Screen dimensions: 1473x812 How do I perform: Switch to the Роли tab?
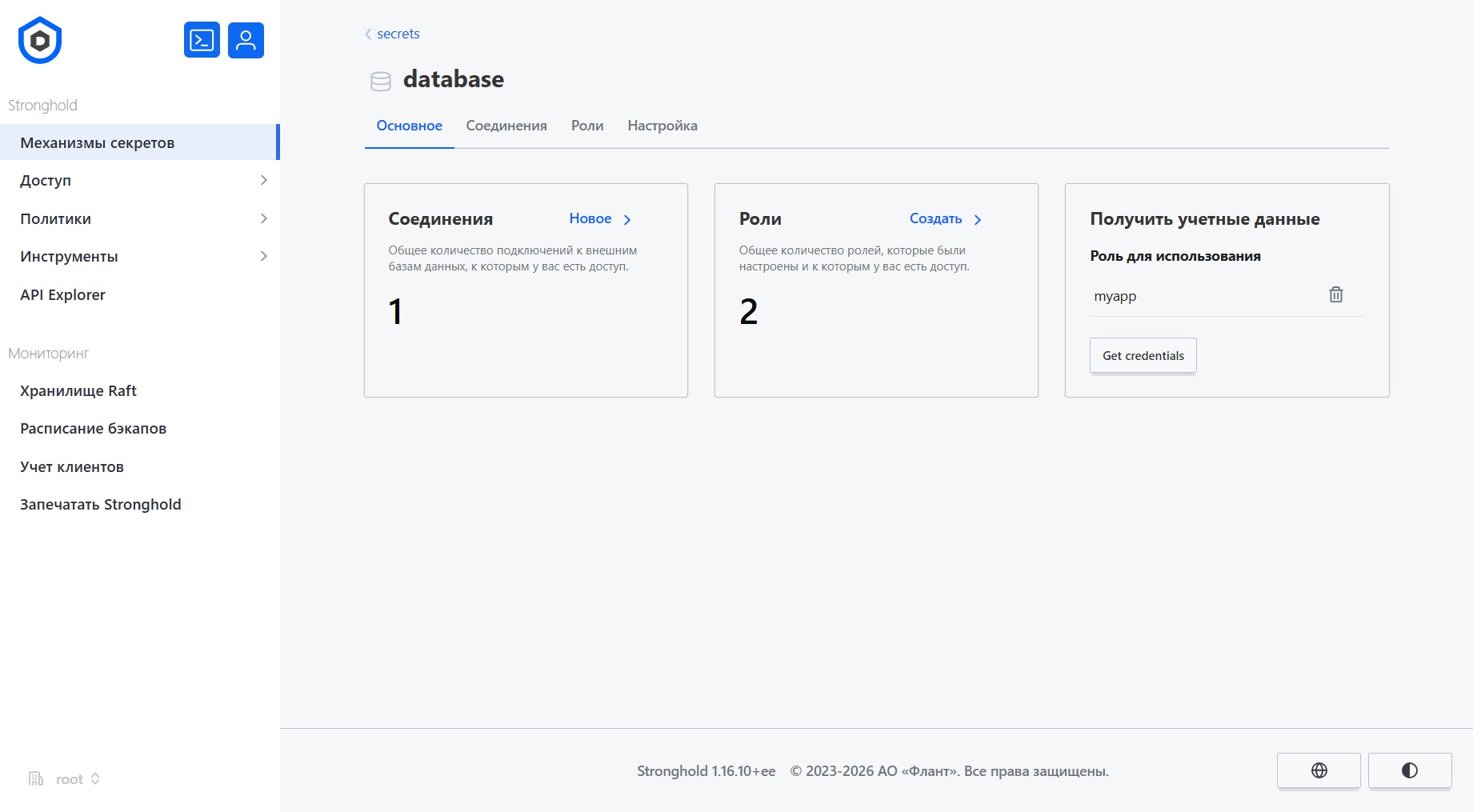tap(587, 126)
